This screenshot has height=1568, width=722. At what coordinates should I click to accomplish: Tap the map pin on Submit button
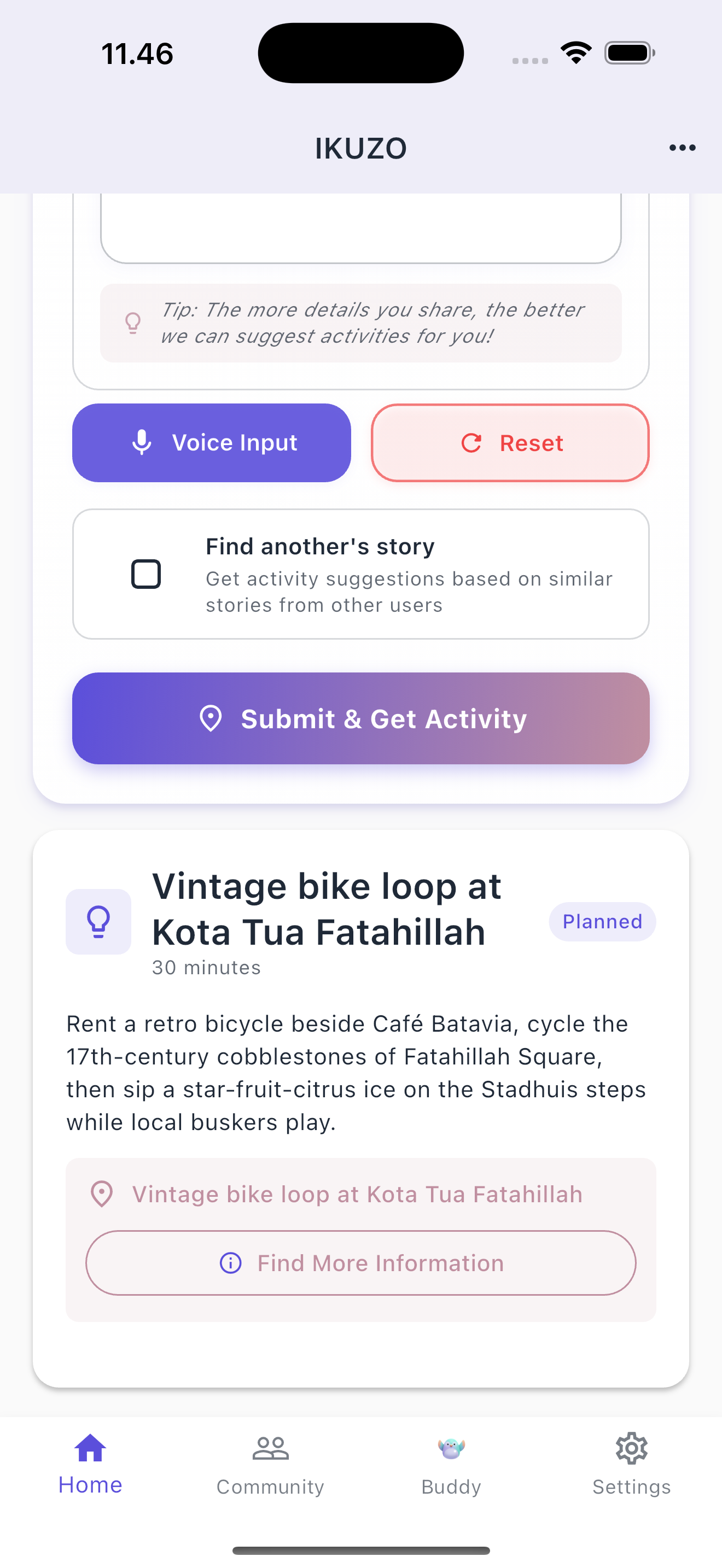pyautogui.click(x=211, y=718)
